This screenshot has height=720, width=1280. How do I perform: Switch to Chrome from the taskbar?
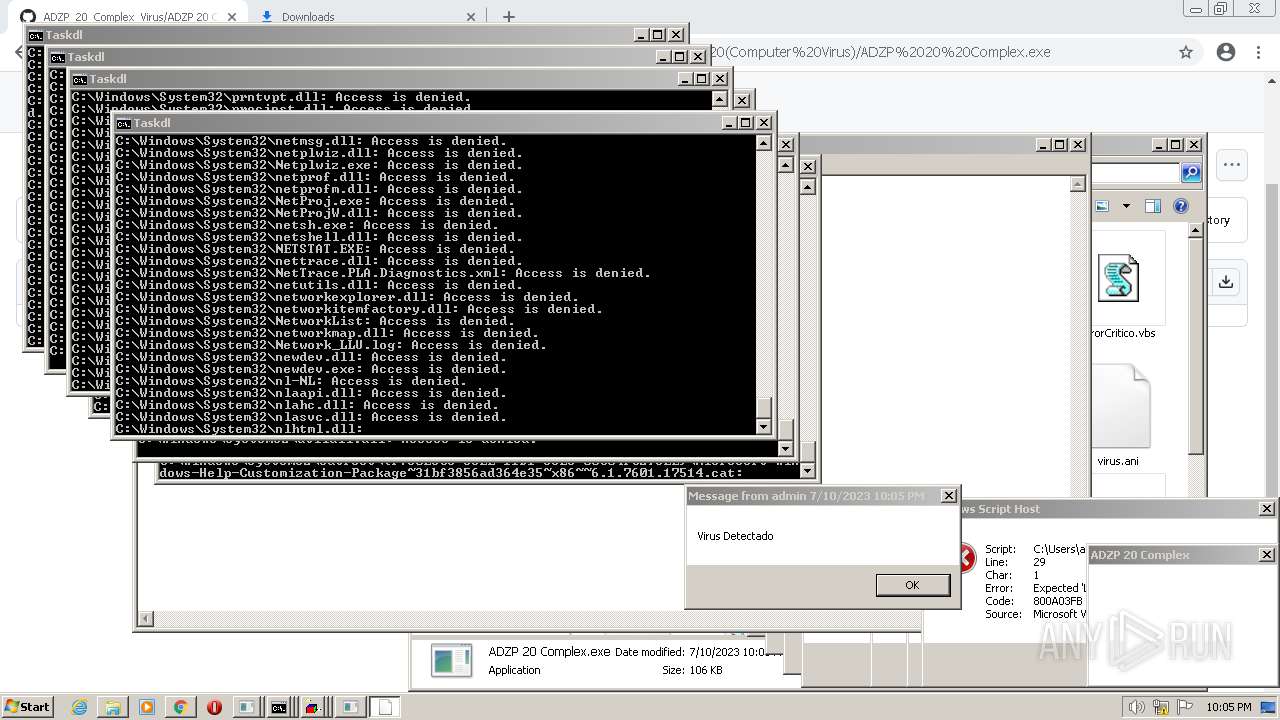pyautogui.click(x=180, y=707)
